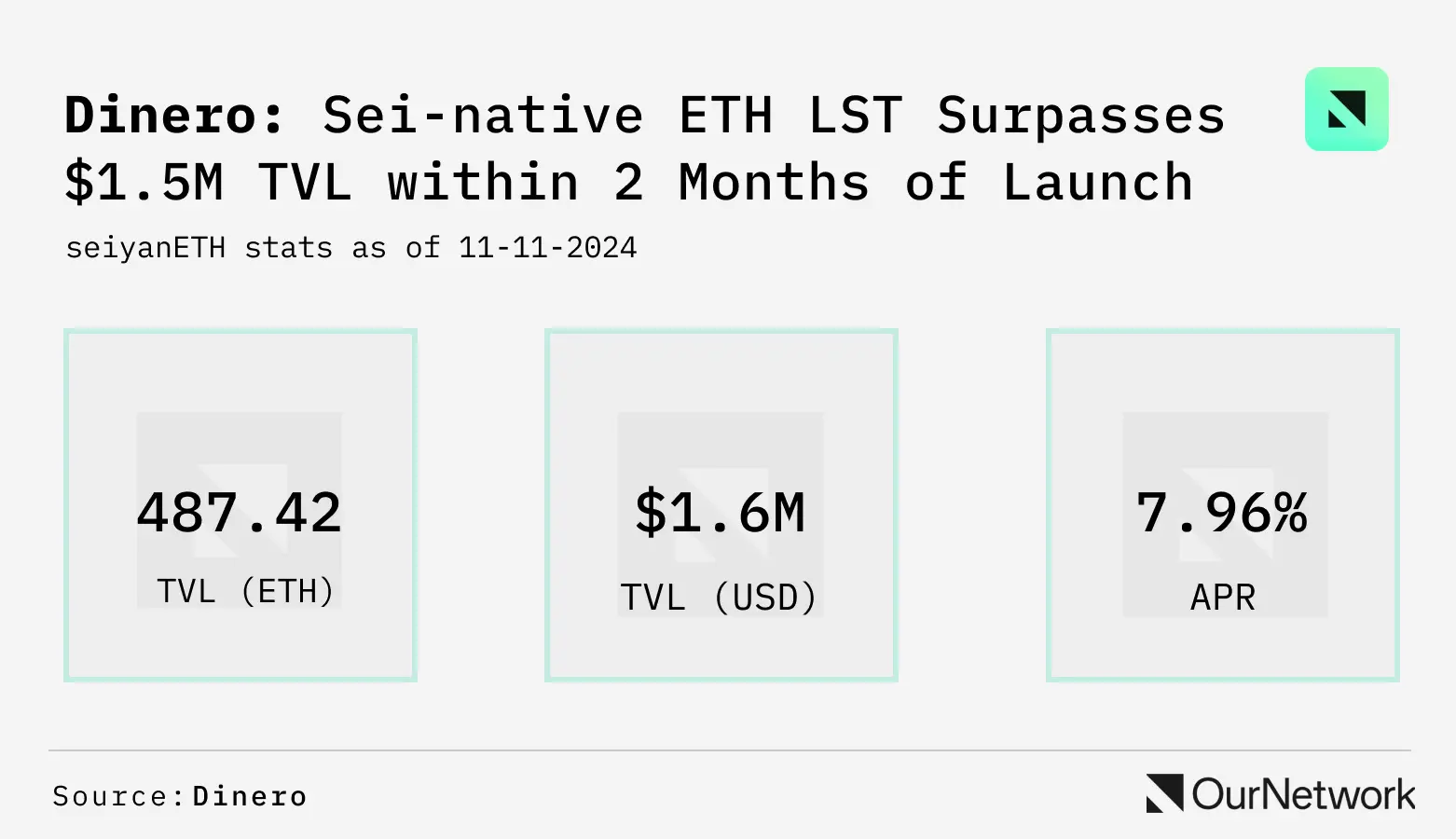
Task: Select the 487.42 TVL value
Action: pos(240,513)
